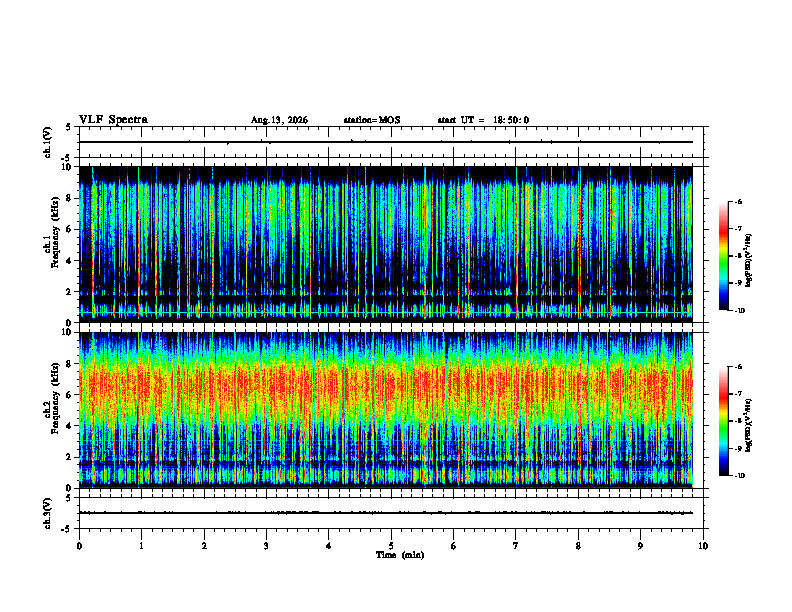Click the 'station=MOS' header label

pyautogui.click(x=372, y=120)
